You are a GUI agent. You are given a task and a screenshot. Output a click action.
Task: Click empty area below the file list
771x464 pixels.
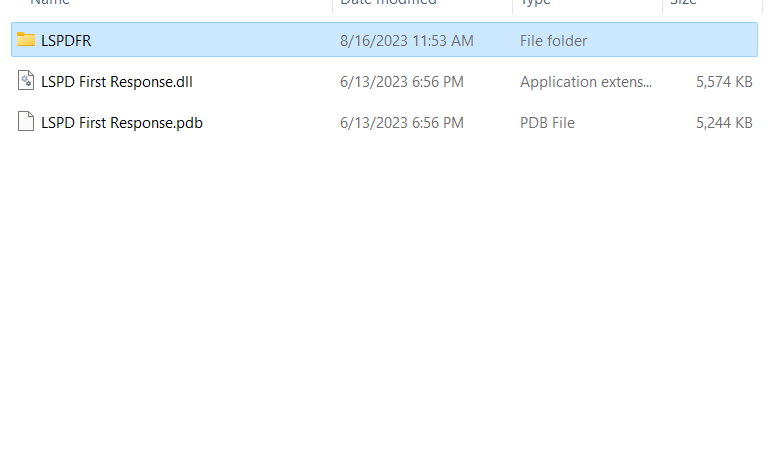[385, 300]
